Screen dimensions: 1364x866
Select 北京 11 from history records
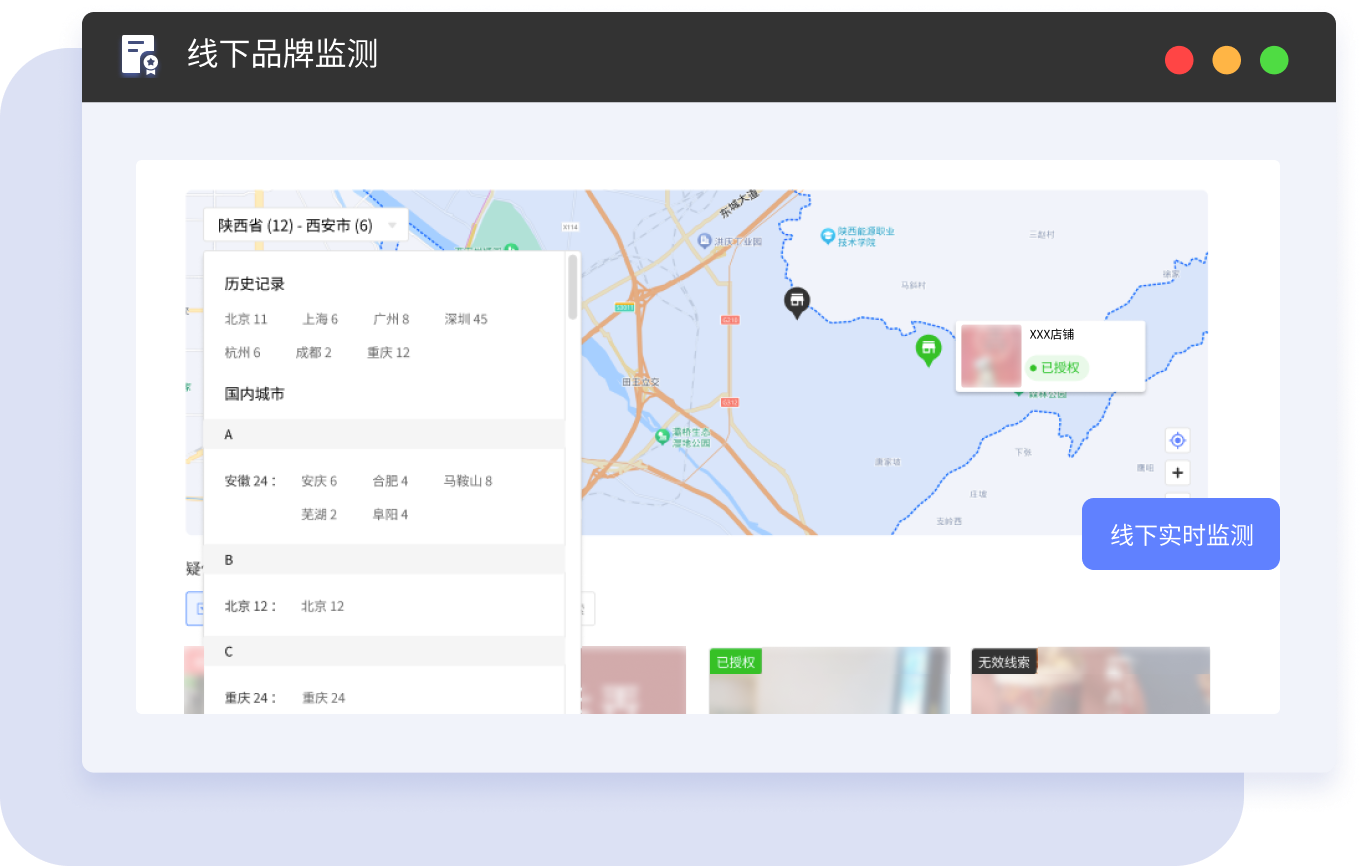click(x=246, y=319)
